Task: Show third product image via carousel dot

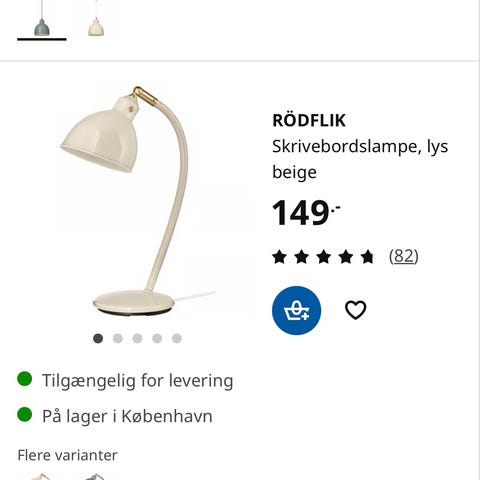Action: point(137,338)
